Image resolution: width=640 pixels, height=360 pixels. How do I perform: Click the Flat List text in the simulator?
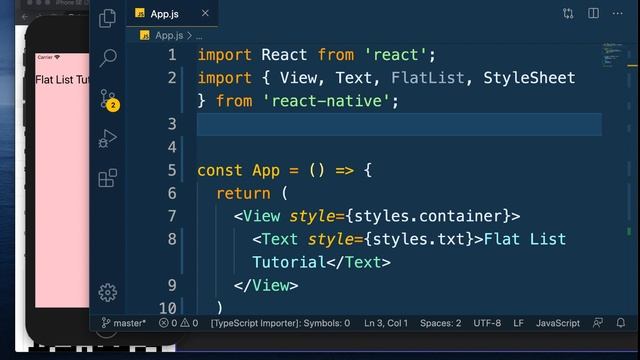click(x=62, y=80)
